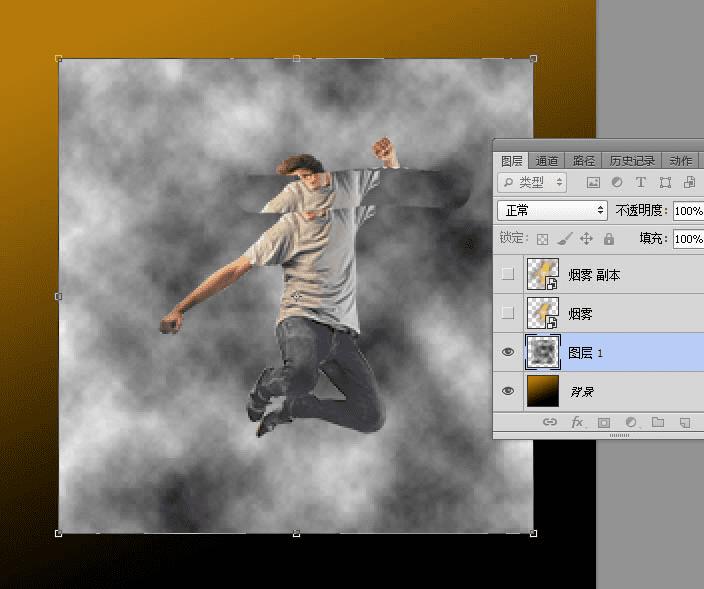Click the pixel layer filter icon

593,183
